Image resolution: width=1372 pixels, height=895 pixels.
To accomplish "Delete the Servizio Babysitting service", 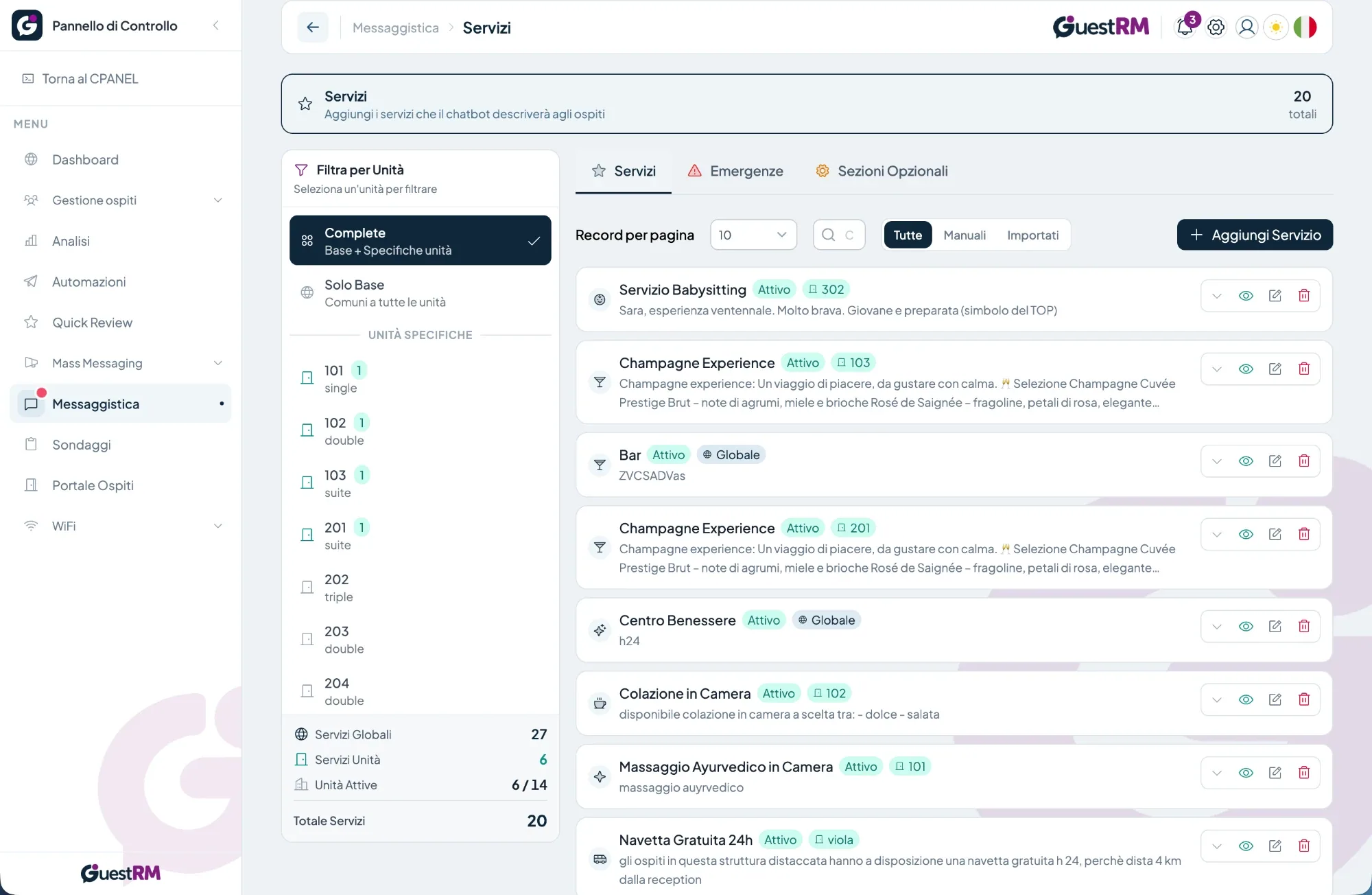I will [1304, 296].
